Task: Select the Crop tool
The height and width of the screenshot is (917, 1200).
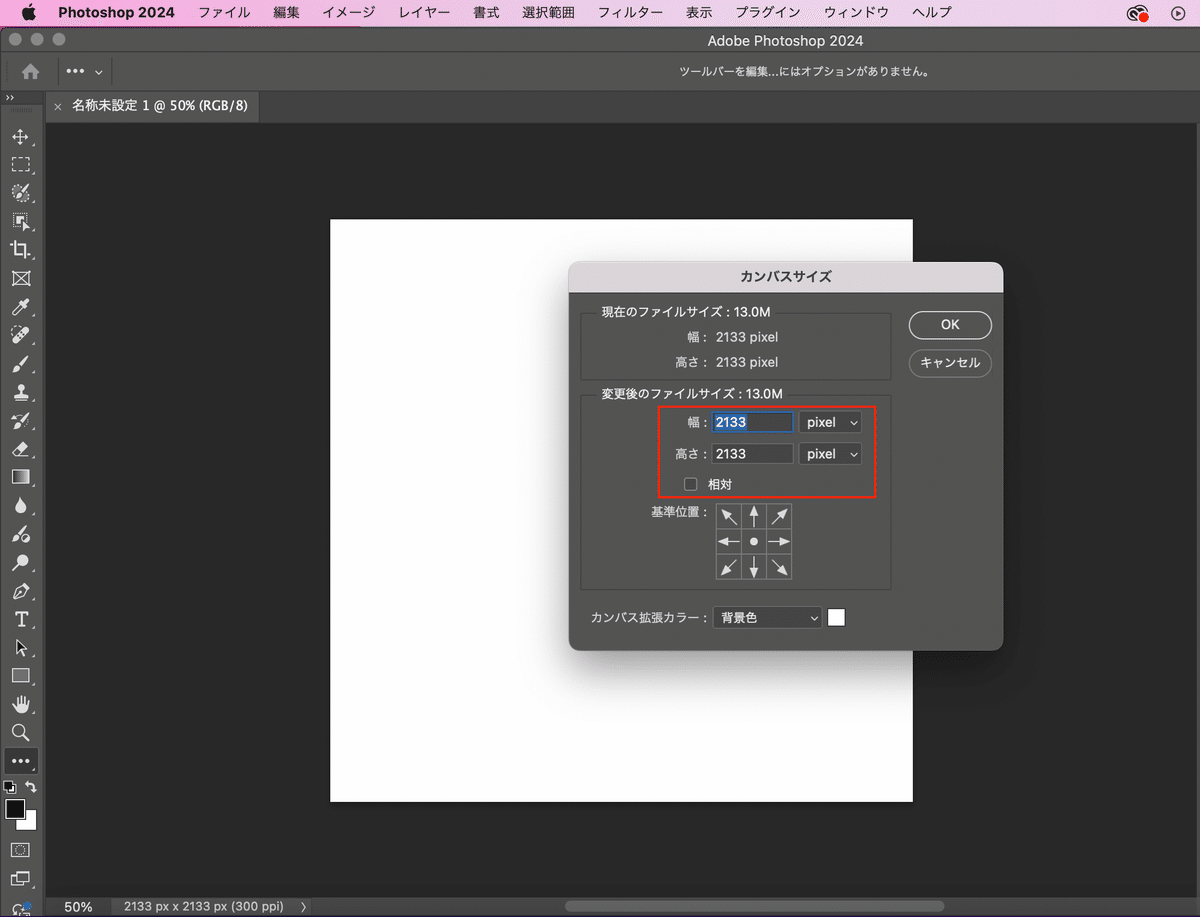Action: pyautogui.click(x=21, y=249)
